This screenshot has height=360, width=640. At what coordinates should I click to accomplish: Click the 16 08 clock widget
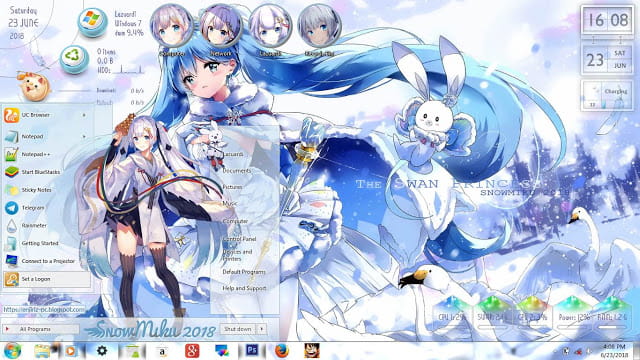tap(607, 20)
